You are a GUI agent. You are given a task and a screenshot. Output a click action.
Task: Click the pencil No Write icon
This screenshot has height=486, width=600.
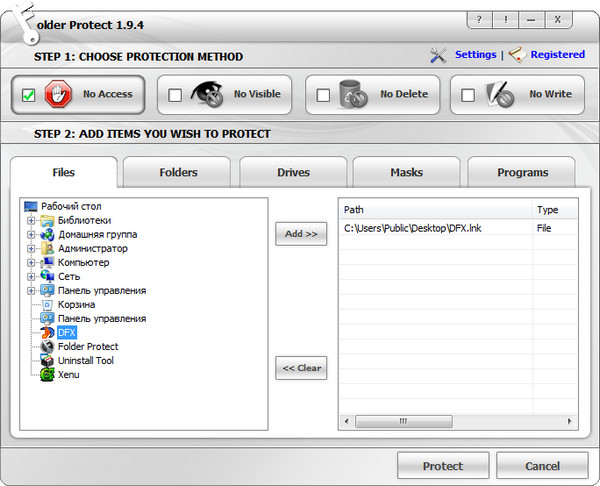tap(499, 94)
